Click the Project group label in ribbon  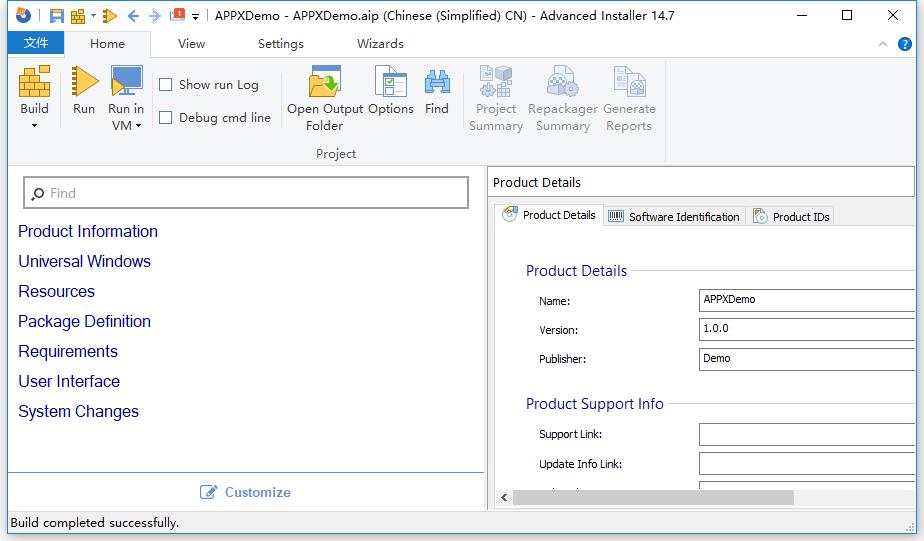[336, 154]
